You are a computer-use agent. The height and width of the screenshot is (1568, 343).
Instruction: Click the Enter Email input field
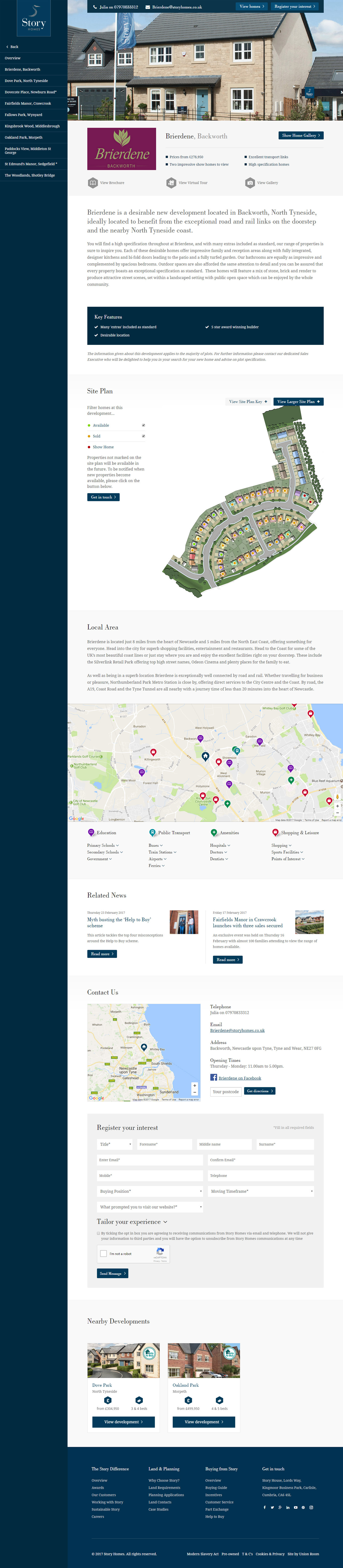150,1160
